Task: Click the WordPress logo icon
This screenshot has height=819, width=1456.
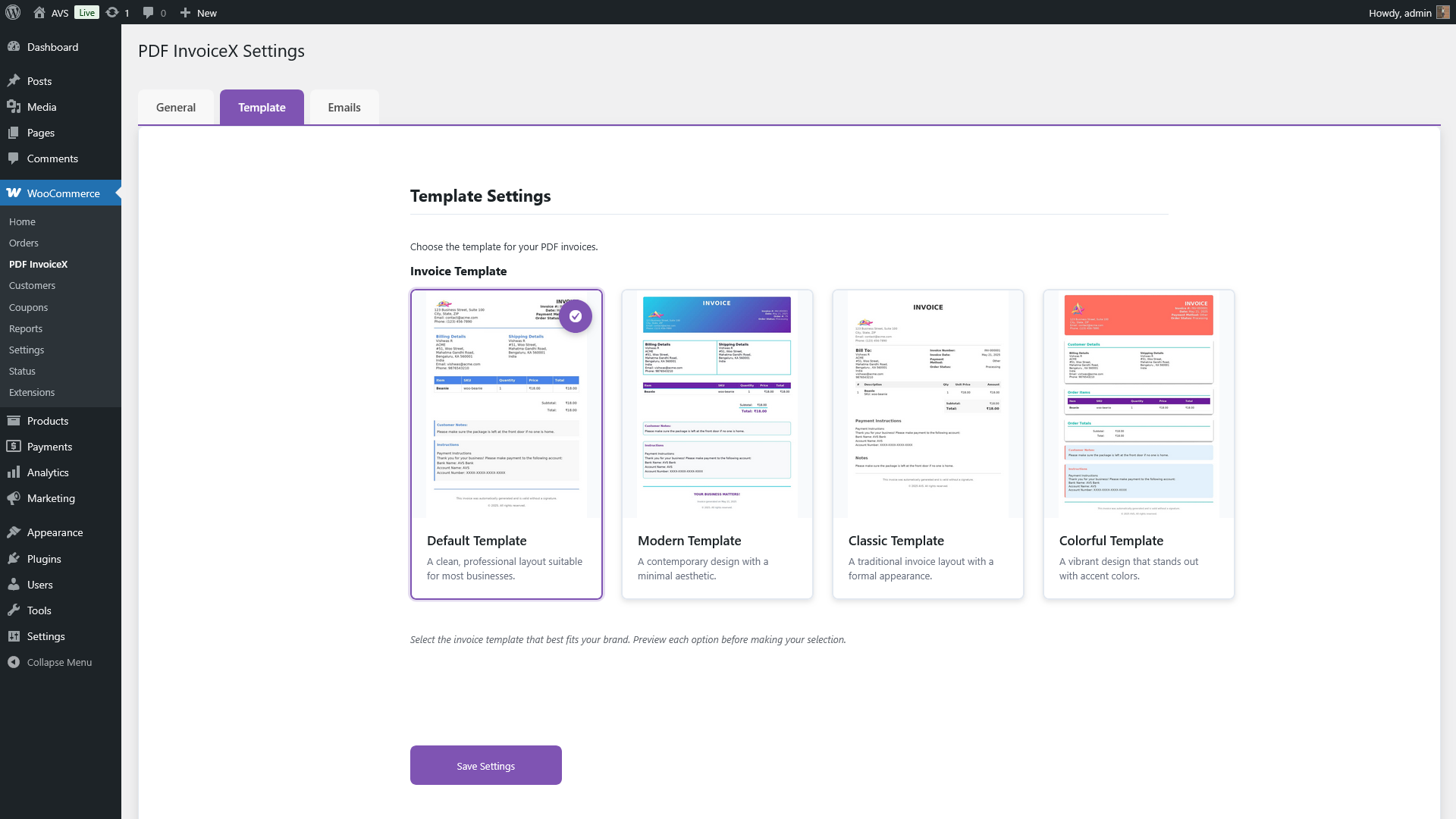Action: click(x=12, y=12)
